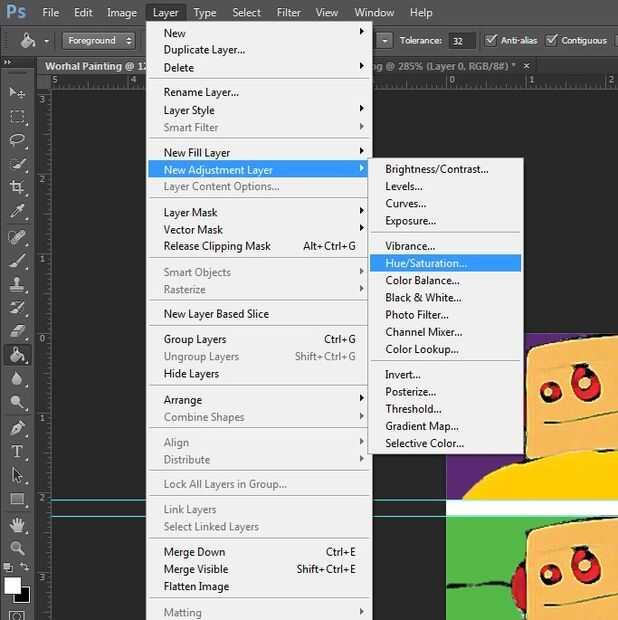The height and width of the screenshot is (620, 618).
Task: Toggle Quick Mask mode icon
Action: (x=17, y=615)
